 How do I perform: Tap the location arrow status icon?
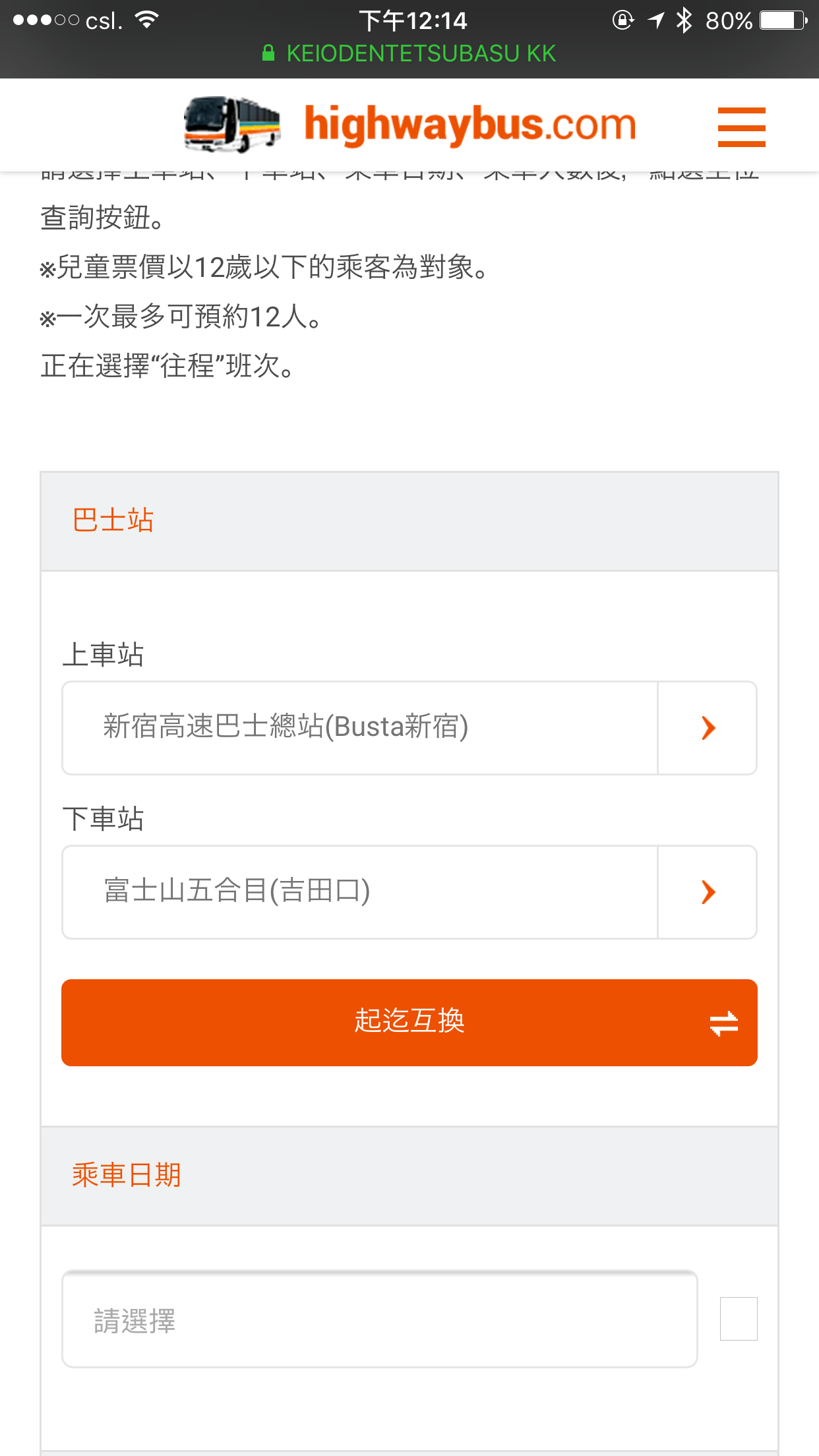[x=655, y=20]
